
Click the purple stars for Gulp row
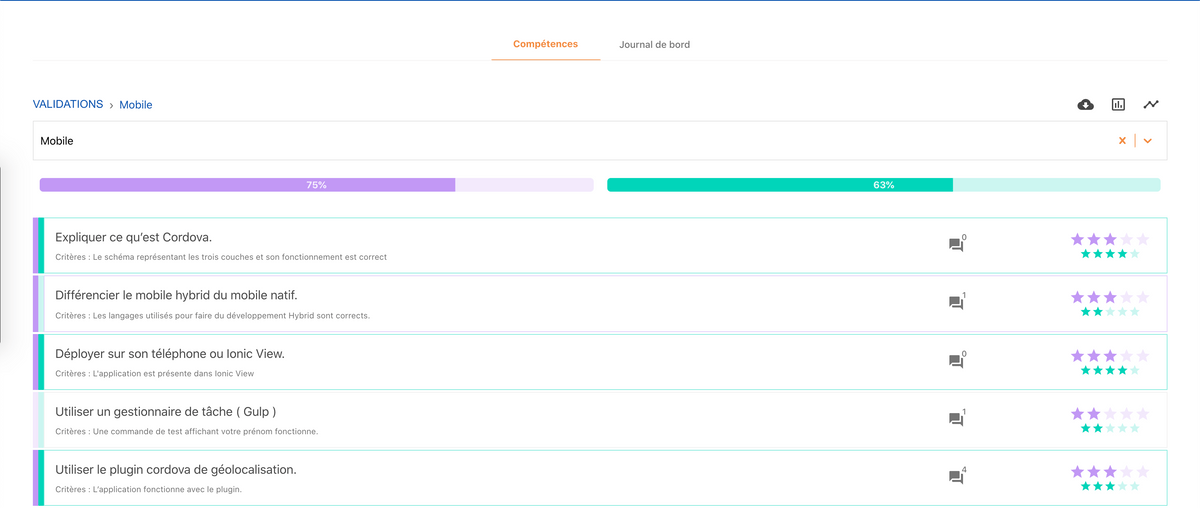[1110, 413]
